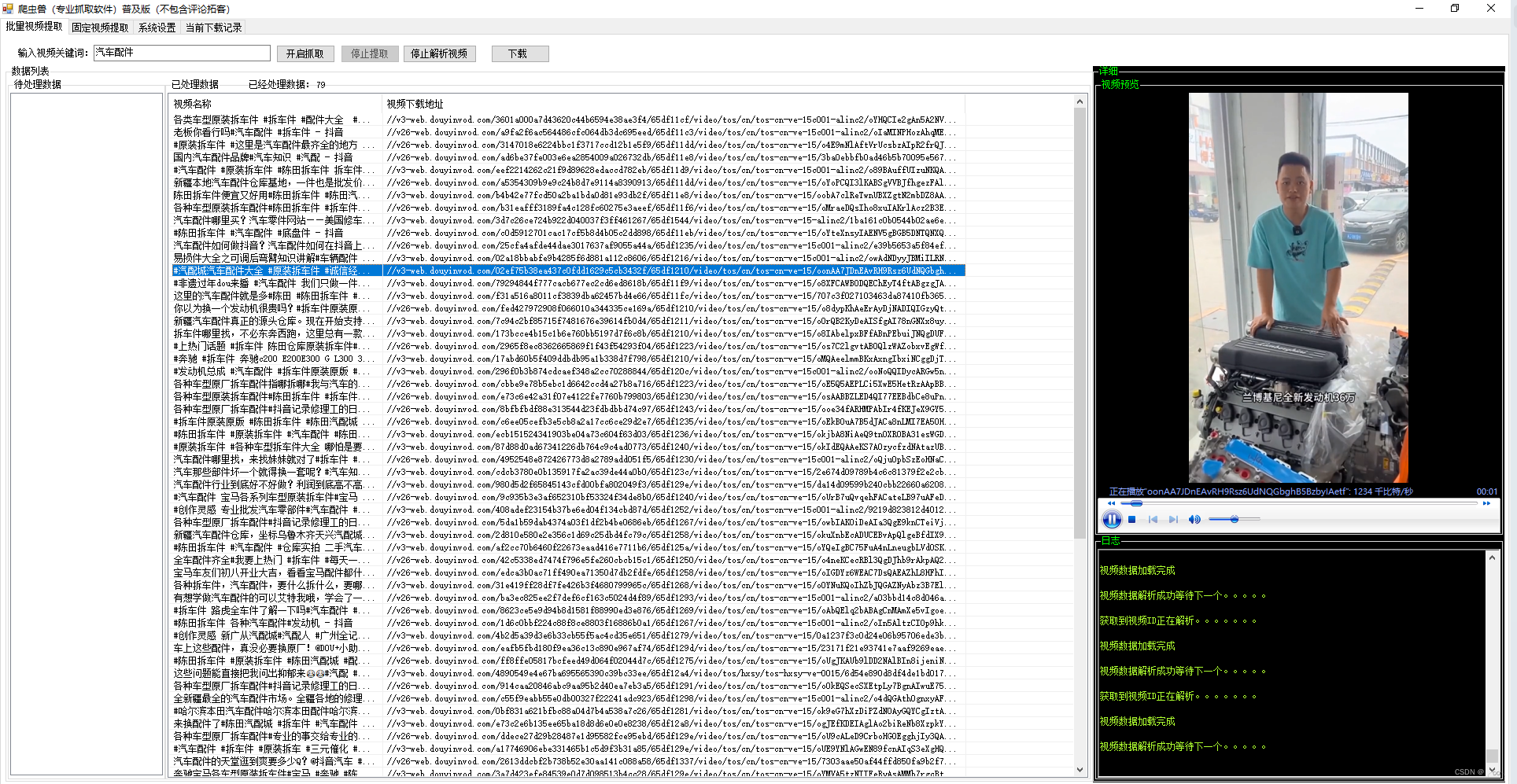Select the row 国内汽车配件品牌#汽车知识
The width and height of the screenshot is (1517, 784).
(x=568, y=157)
